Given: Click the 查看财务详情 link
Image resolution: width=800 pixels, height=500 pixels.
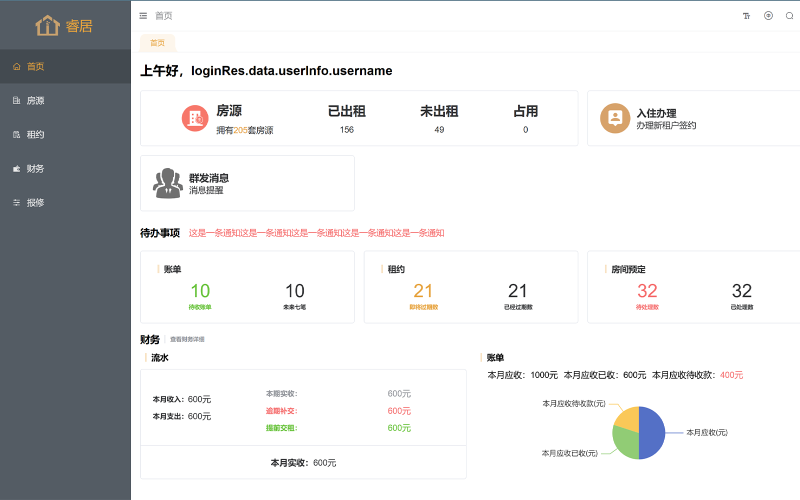Looking at the screenshot, I should [x=187, y=340].
